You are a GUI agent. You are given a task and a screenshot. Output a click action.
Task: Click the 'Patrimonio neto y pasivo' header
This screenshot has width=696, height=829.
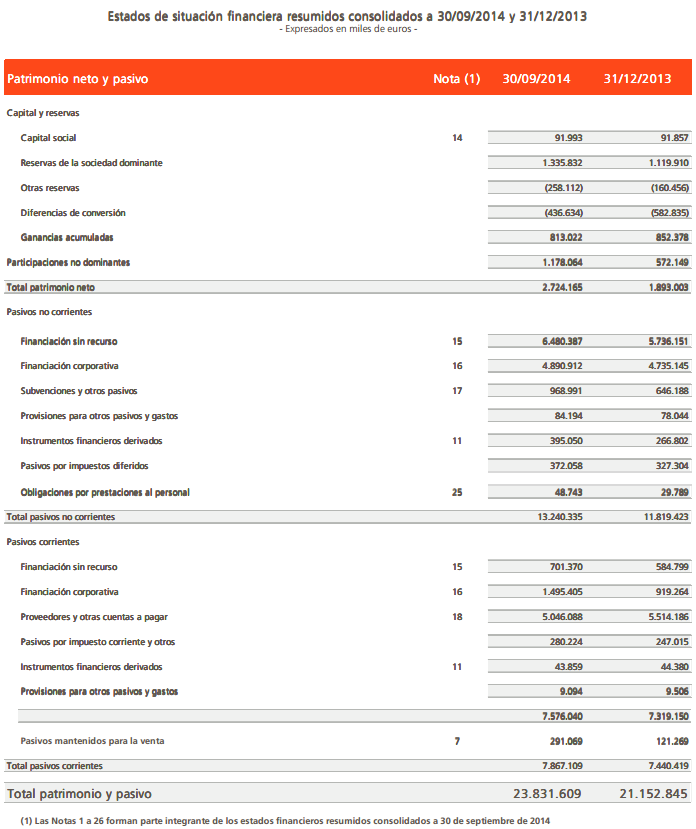pos(78,78)
